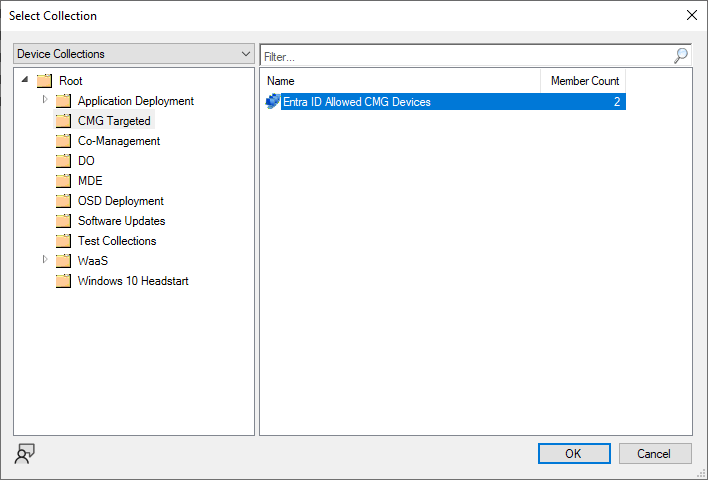Select the Co-Management folder

(119, 141)
